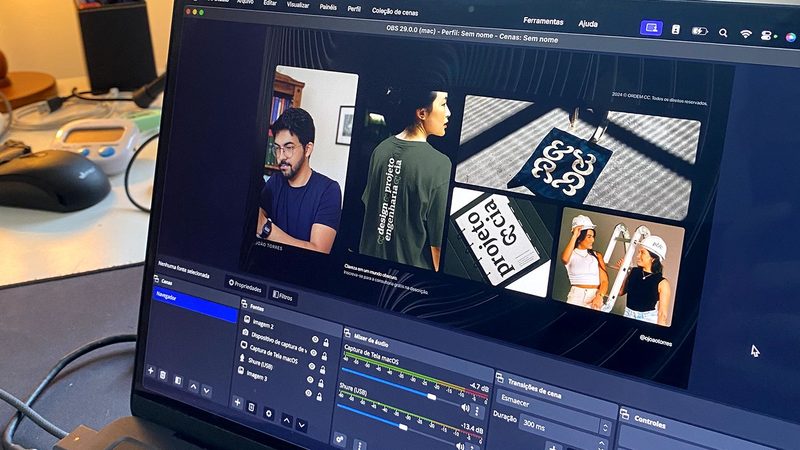Select the Imagem 2 source row

[x=286, y=331]
